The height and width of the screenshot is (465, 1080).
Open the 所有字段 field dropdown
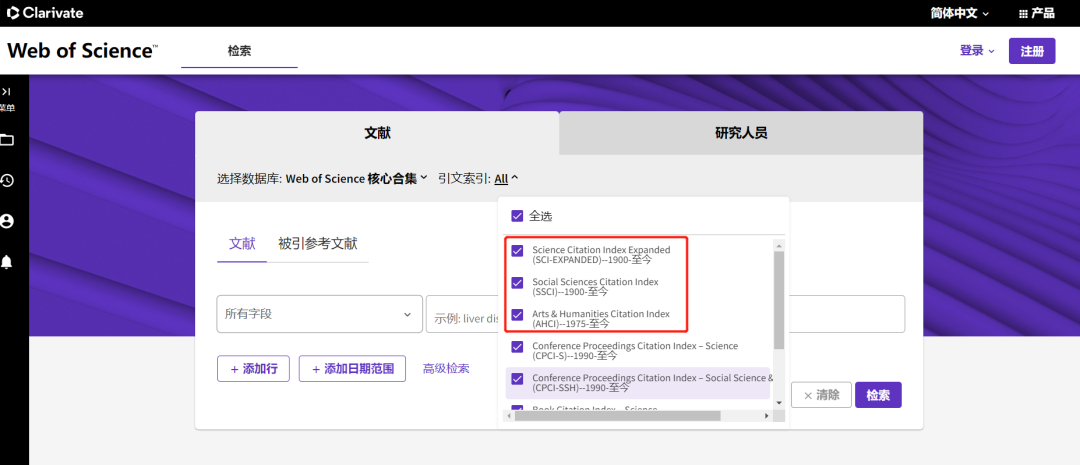pyautogui.click(x=320, y=314)
